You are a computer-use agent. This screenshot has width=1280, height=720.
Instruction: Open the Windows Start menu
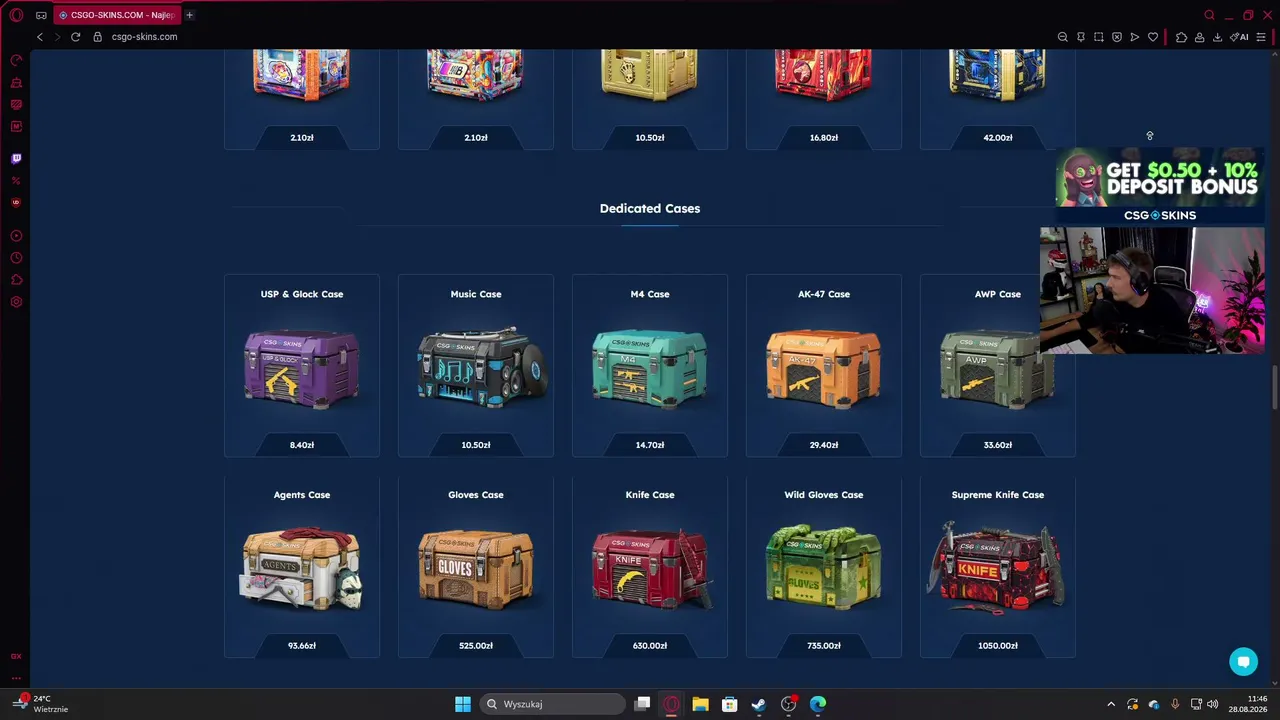click(463, 704)
